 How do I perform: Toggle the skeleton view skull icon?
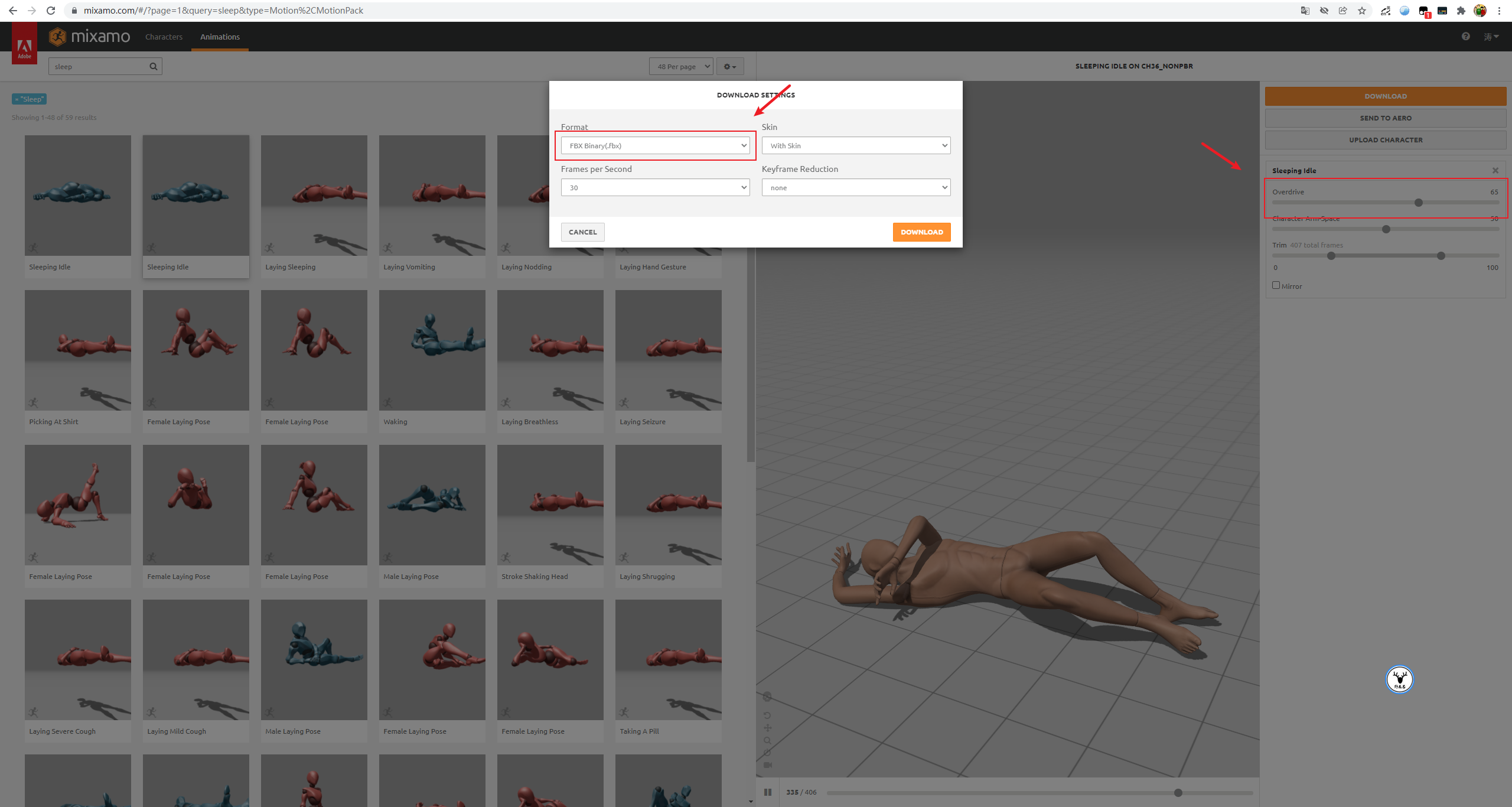click(x=767, y=697)
